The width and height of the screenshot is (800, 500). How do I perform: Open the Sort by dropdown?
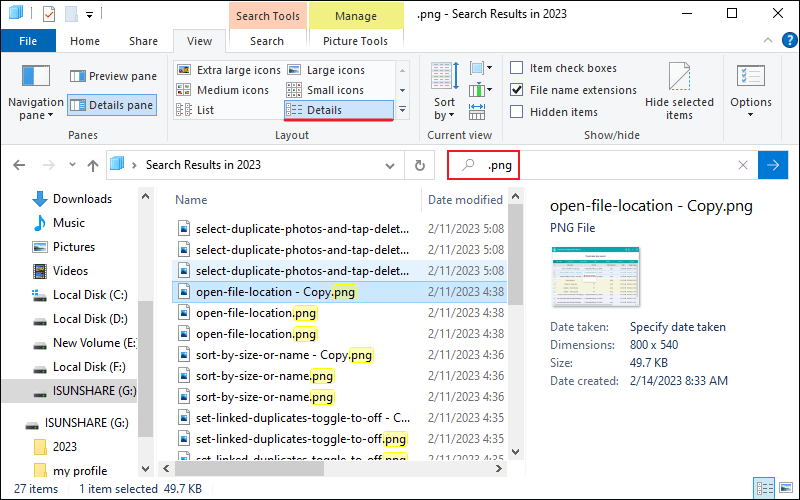click(x=445, y=91)
